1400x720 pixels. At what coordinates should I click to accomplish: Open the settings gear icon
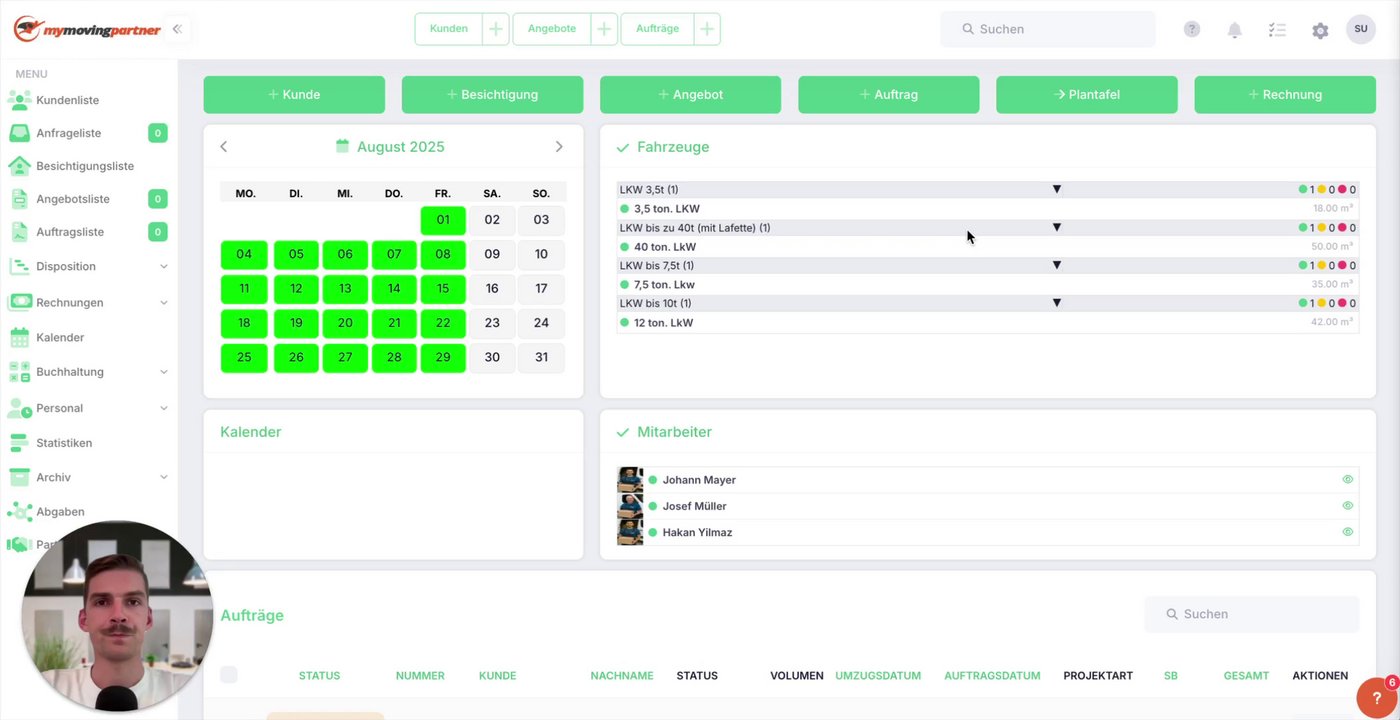tap(1320, 30)
